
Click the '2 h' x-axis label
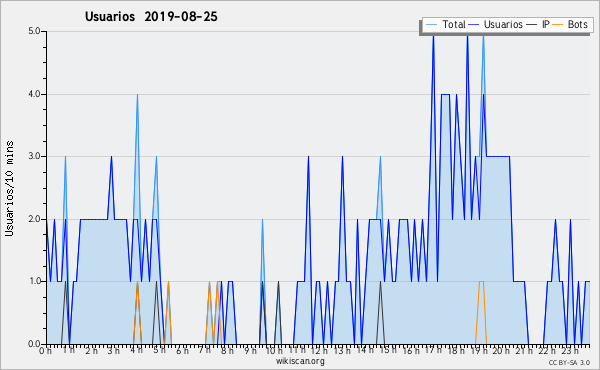tap(91, 351)
